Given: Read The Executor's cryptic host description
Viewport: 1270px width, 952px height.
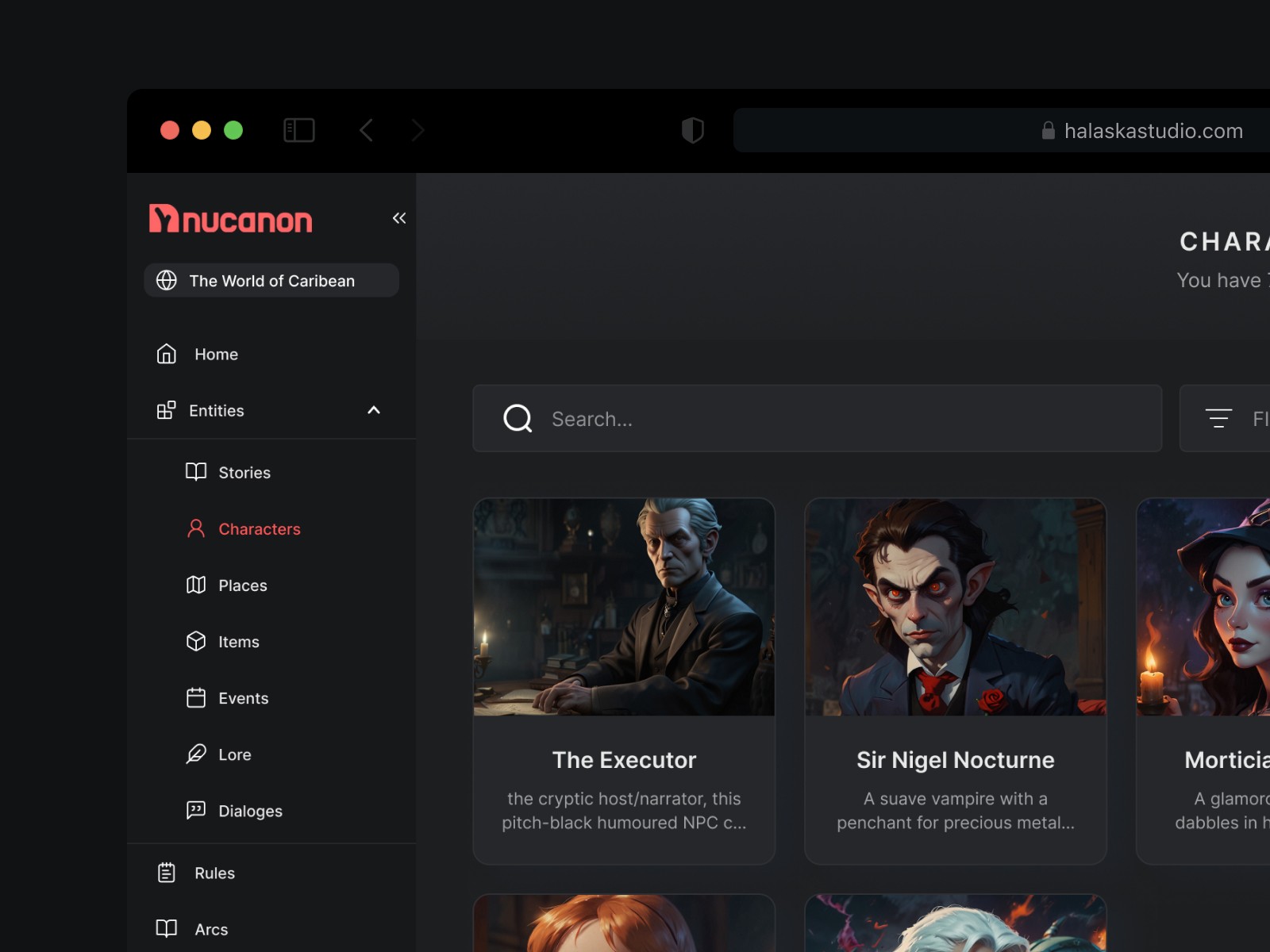Looking at the screenshot, I should point(624,811).
